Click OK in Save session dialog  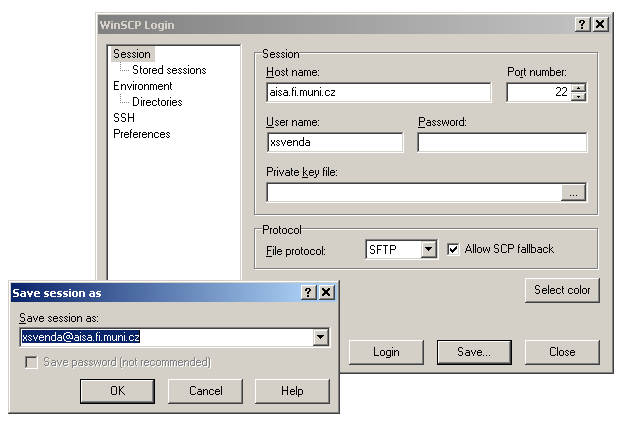[x=117, y=391]
